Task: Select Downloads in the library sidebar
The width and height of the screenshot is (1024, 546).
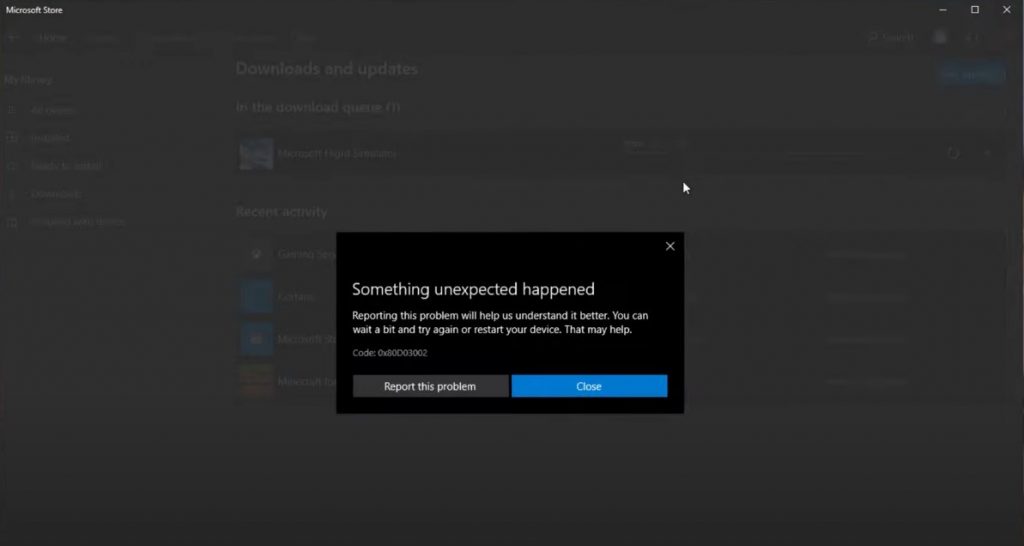Action: coord(56,194)
